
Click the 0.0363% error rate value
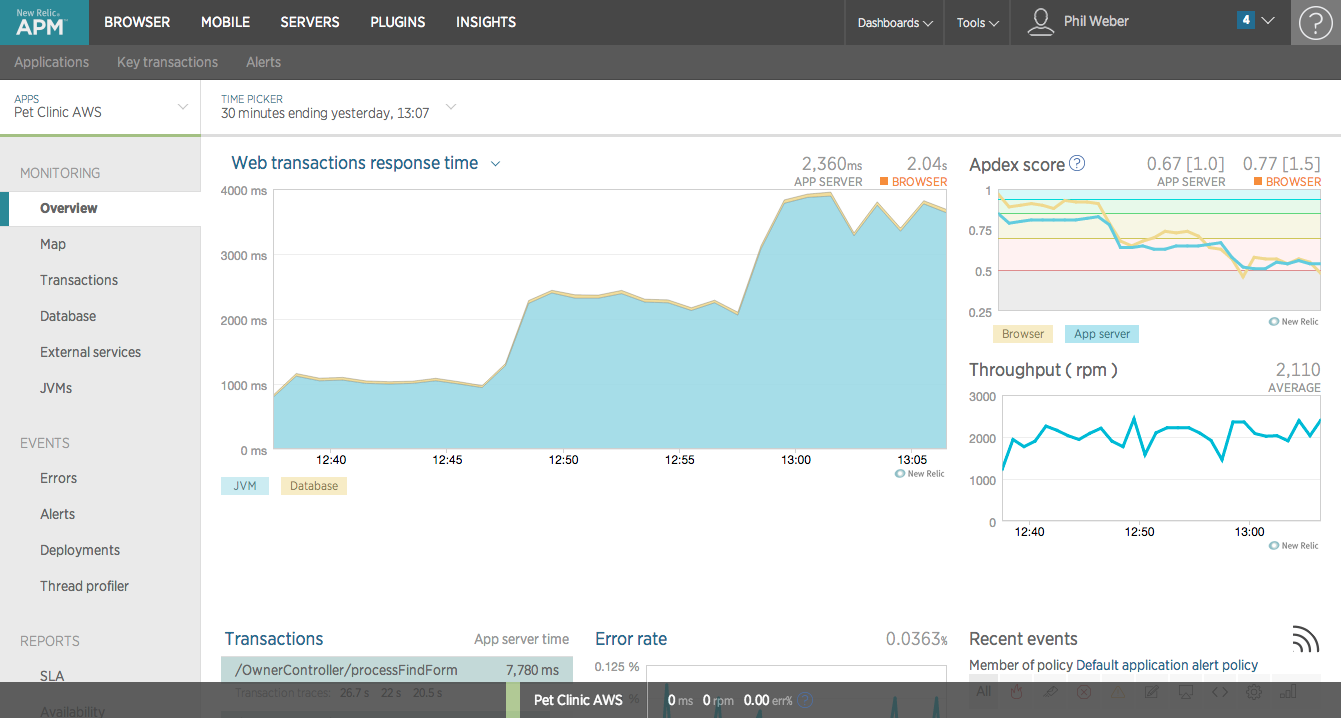[916, 639]
